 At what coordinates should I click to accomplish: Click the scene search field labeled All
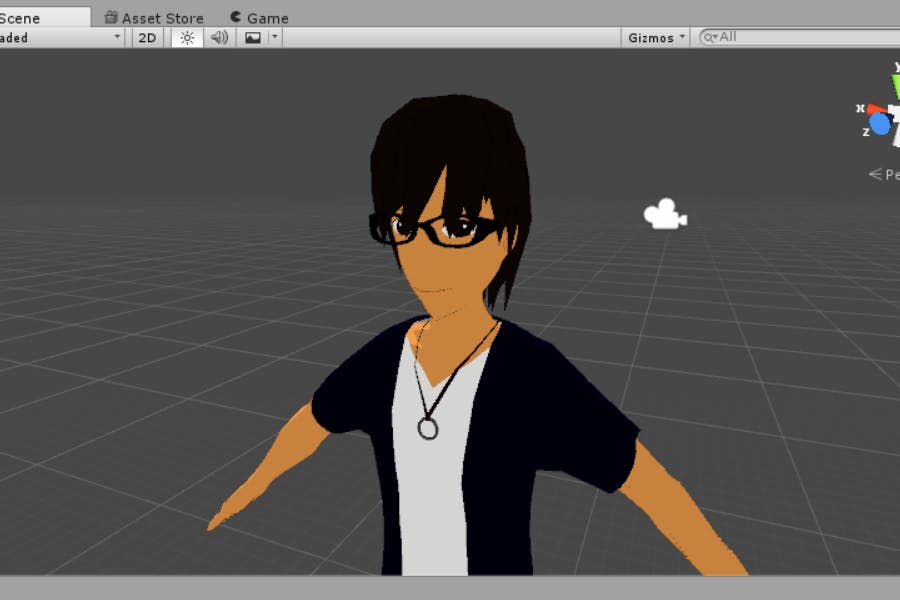(x=800, y=37)
